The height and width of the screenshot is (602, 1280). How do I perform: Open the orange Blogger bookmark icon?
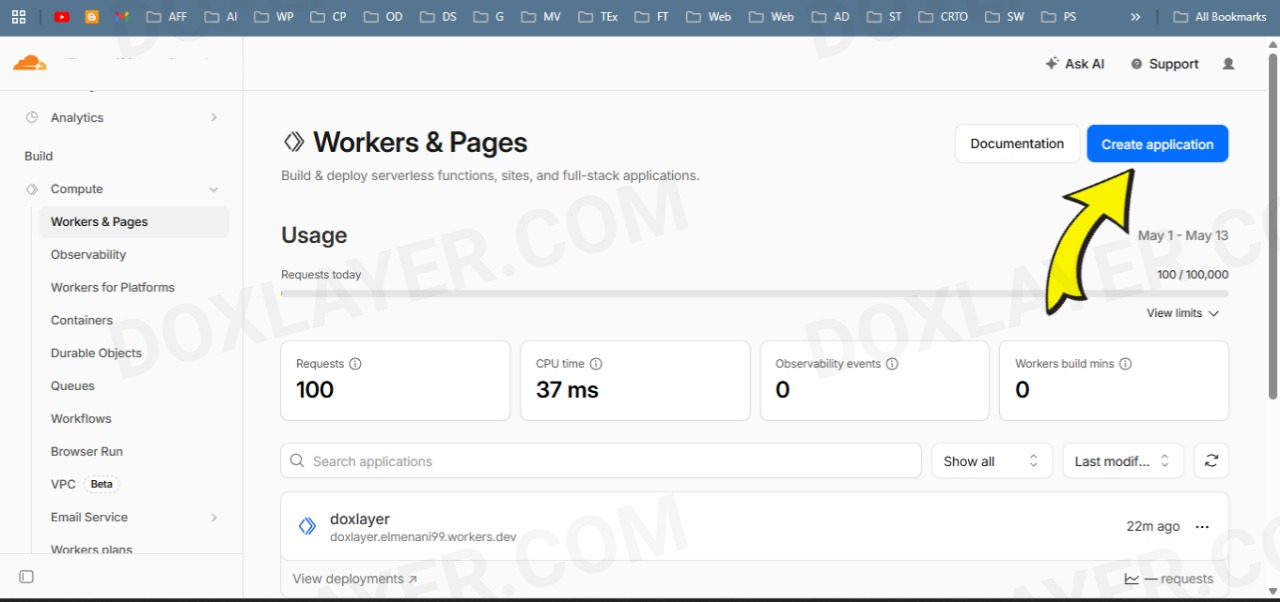click(x=92, y=17)
